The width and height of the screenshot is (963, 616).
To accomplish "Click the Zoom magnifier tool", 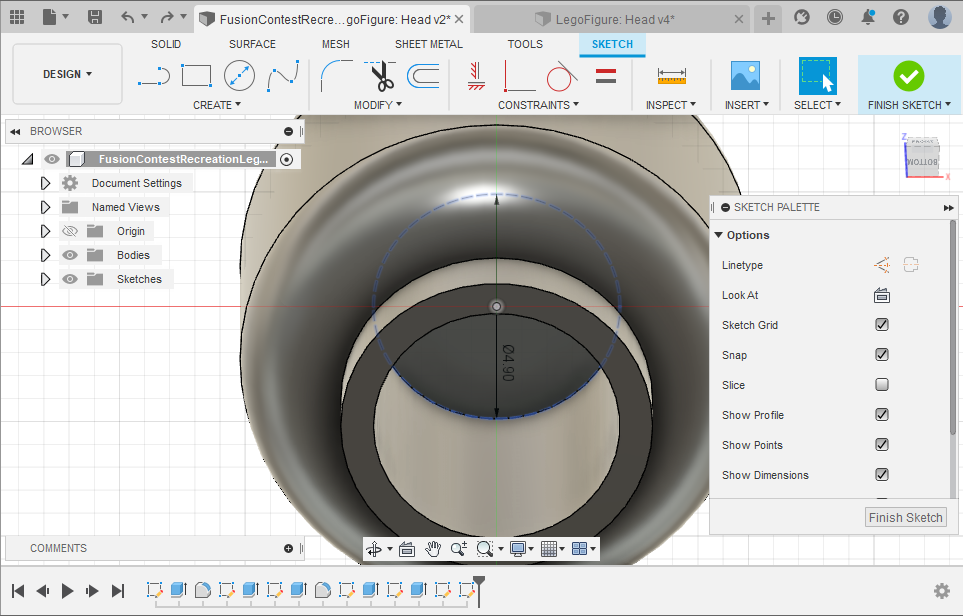I will (458, 548).
